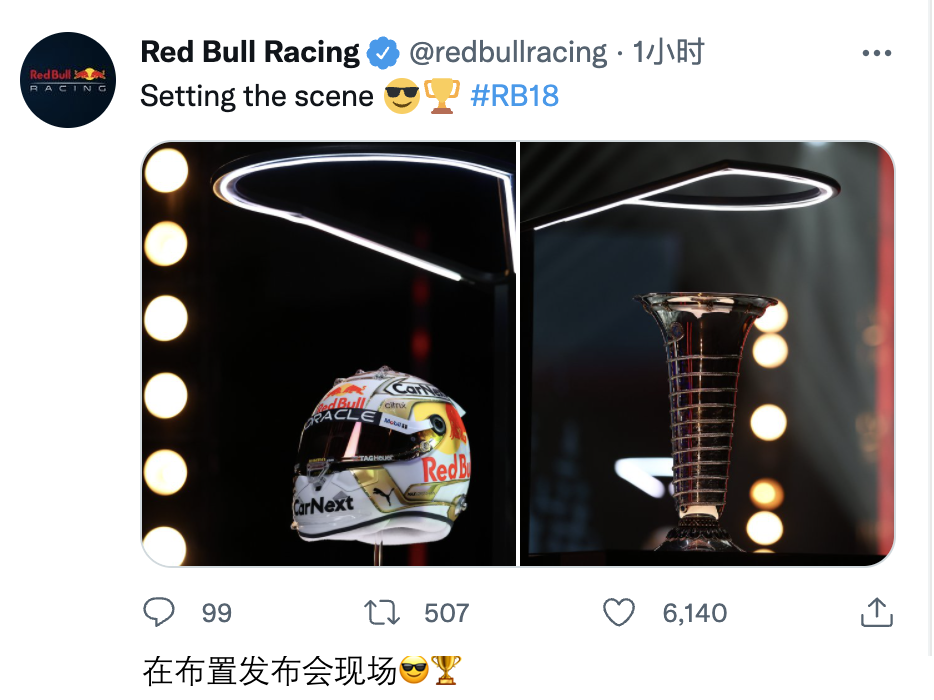This screenshot has width=934, height=700.
Task: Click the share tweet icon
Action: pyautogui.click(x=876, y=612)
